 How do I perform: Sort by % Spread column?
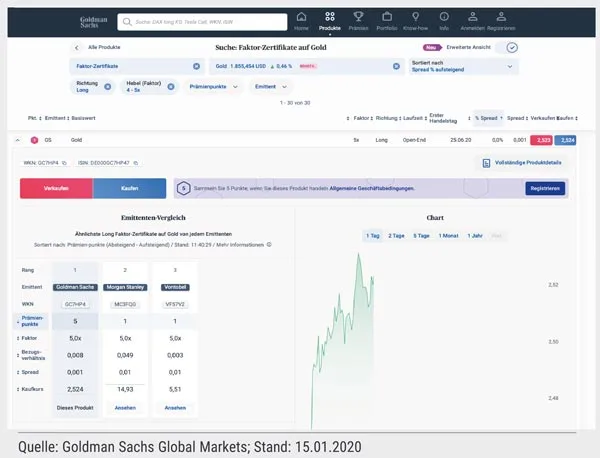(x=489, y=118)
